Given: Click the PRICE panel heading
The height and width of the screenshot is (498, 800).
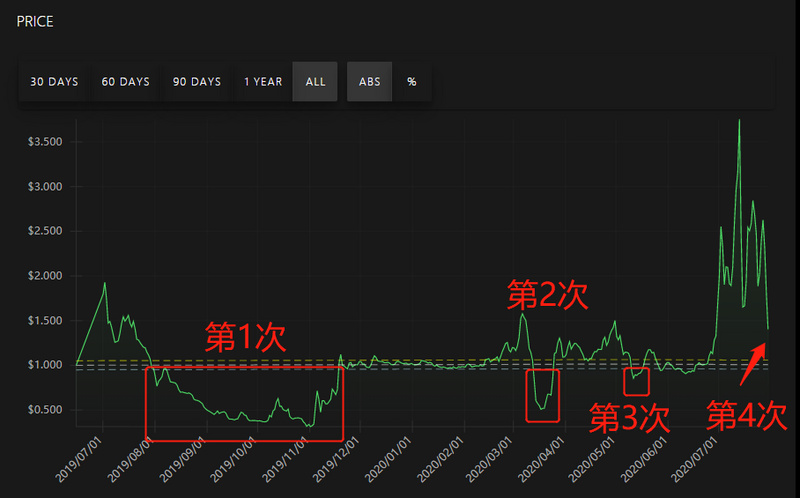Looking at the screenshot, I should coord(35,21).
